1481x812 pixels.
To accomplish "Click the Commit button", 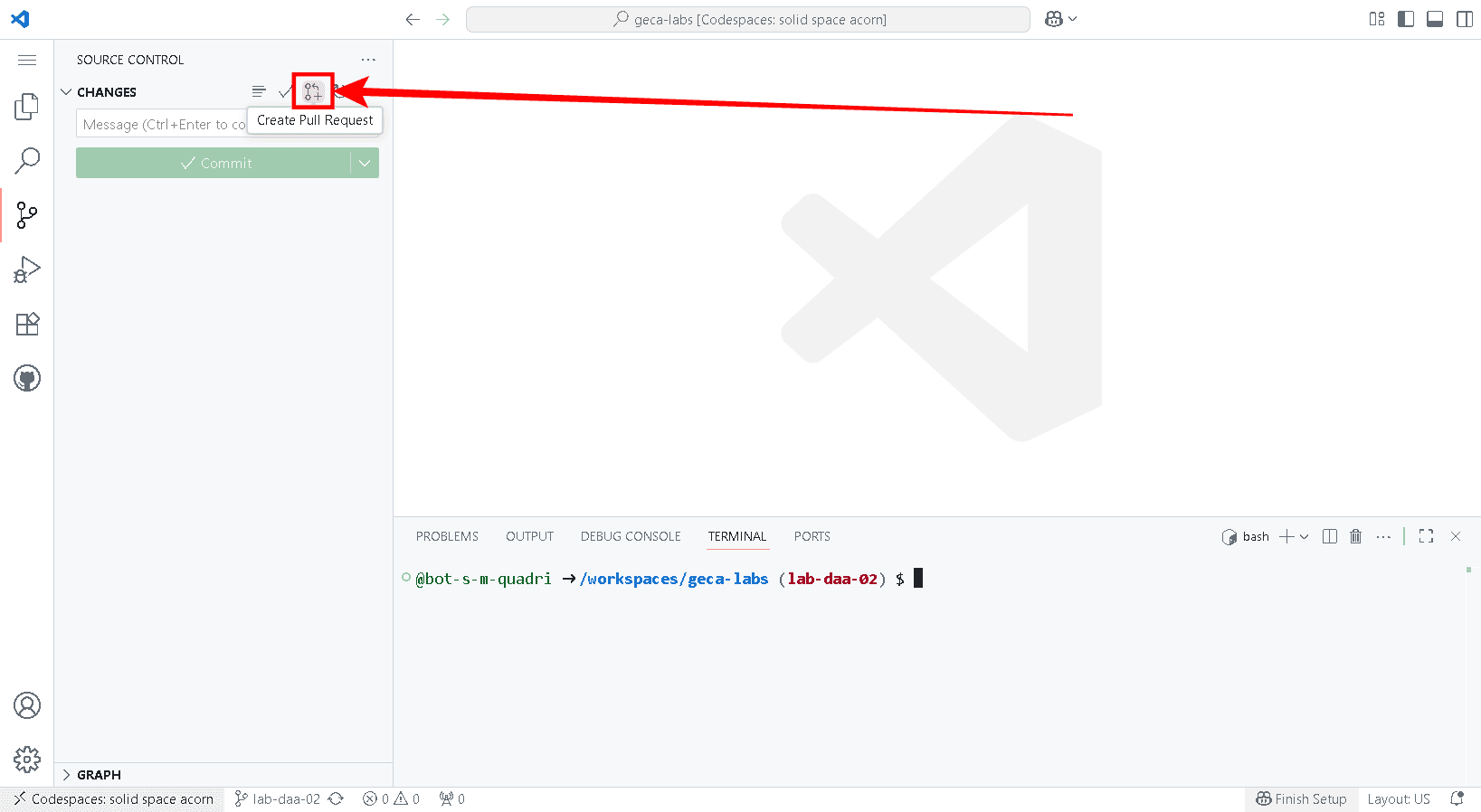I will click(x=214, y=163).
